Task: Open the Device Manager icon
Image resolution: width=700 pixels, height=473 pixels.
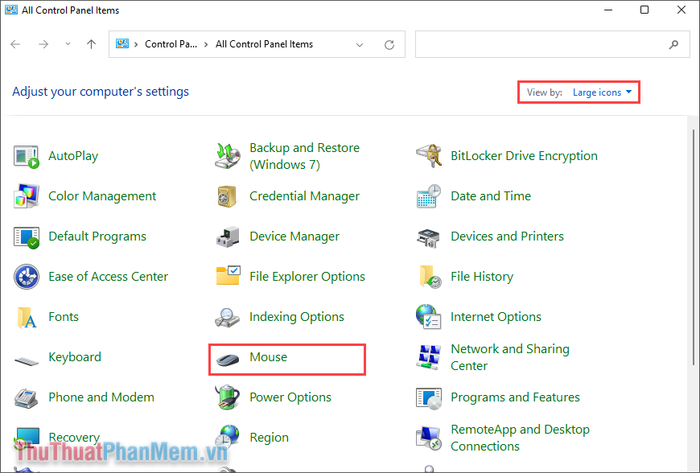Action: pyautogui.click(x=228, y=237)
